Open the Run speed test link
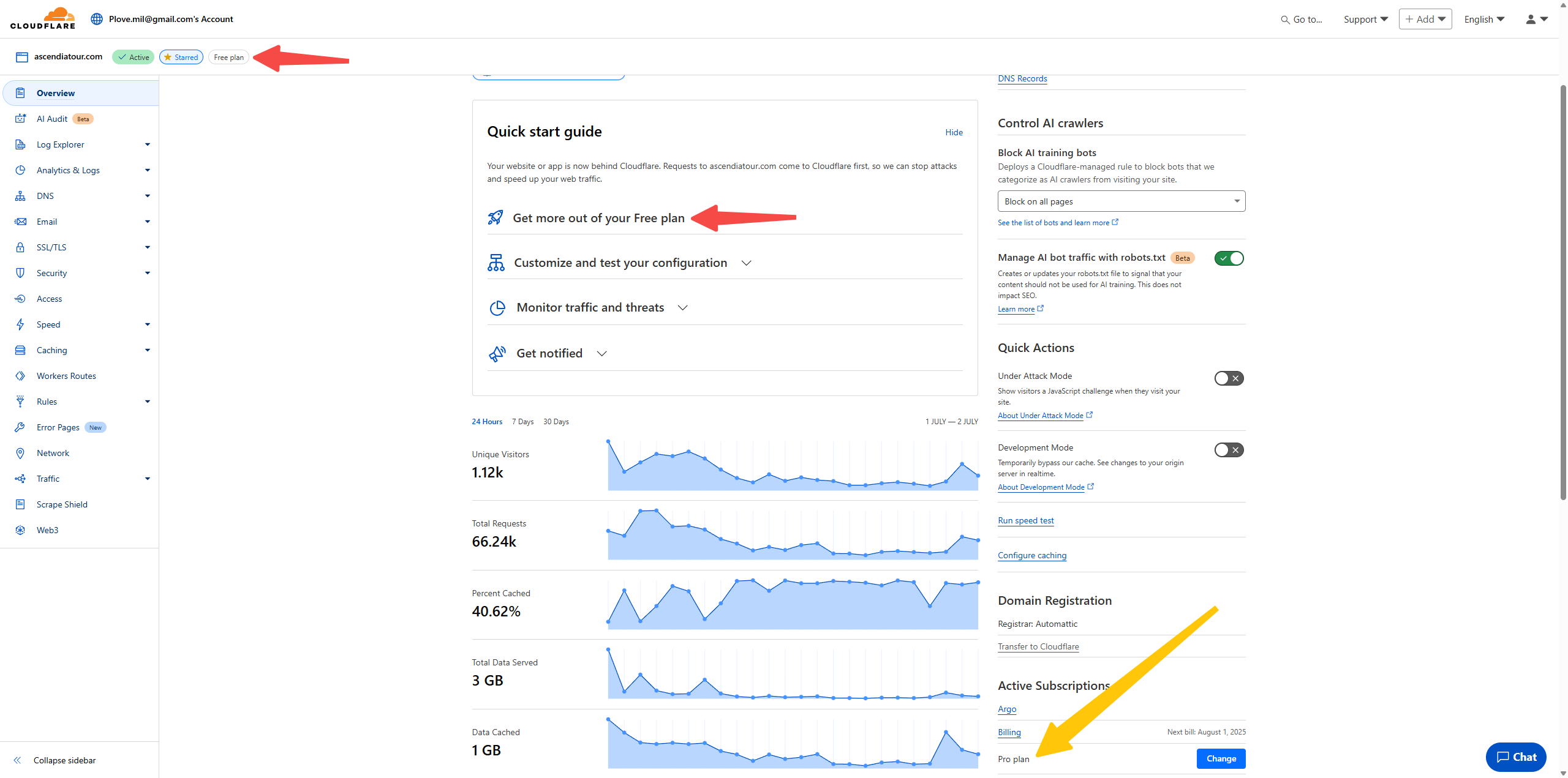This screenshot has width=1568, height=778. click(x=1025, y=520)
